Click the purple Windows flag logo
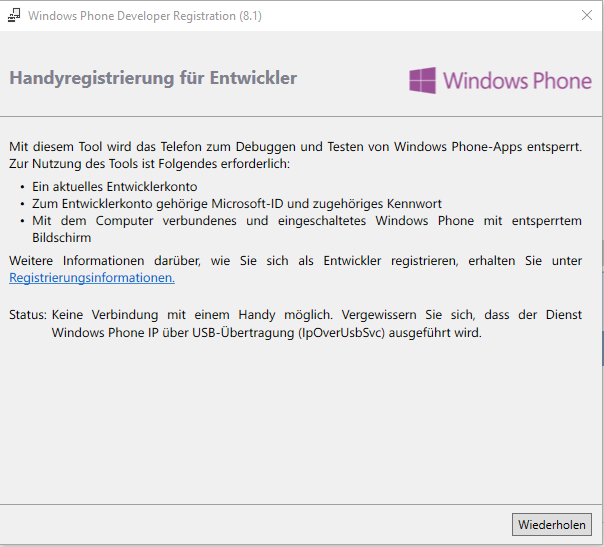The image size is (604, 547). (423, 81)
